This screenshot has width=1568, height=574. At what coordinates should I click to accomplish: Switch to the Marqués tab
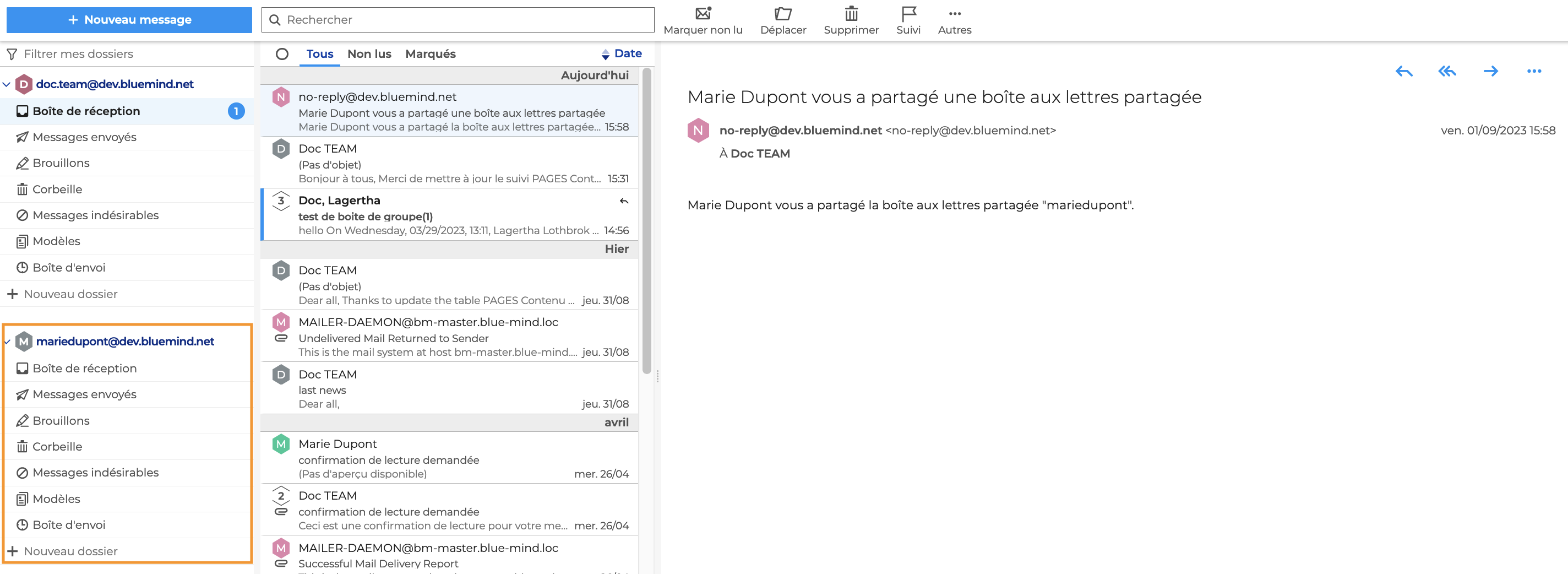[x=431, y=53]
